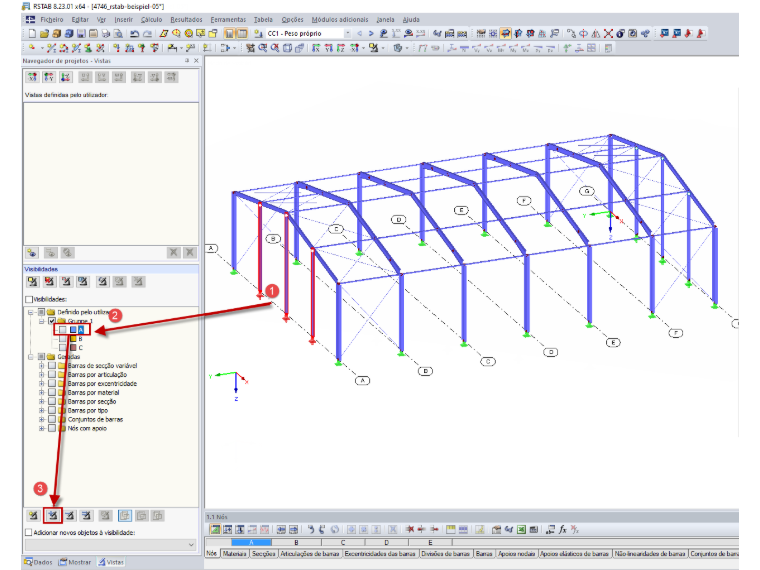
Task: Switch to the Dados navigator tab
Action: pos(38,562)
